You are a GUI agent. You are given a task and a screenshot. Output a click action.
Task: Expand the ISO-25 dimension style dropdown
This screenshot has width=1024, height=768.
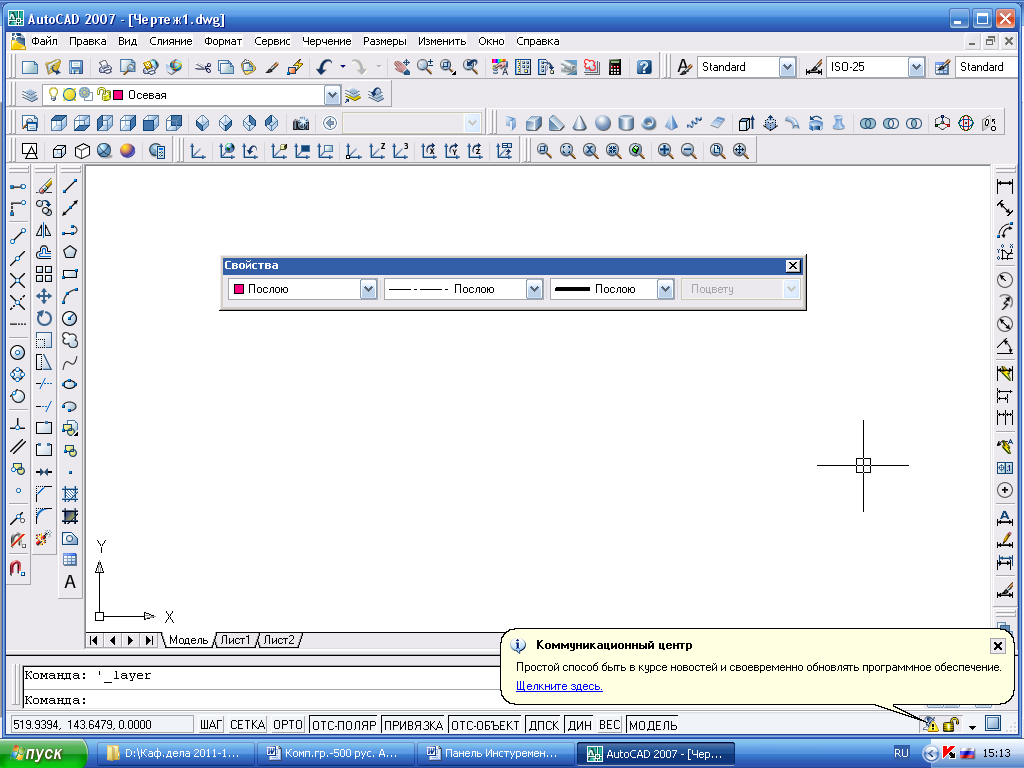pos(916,67)
